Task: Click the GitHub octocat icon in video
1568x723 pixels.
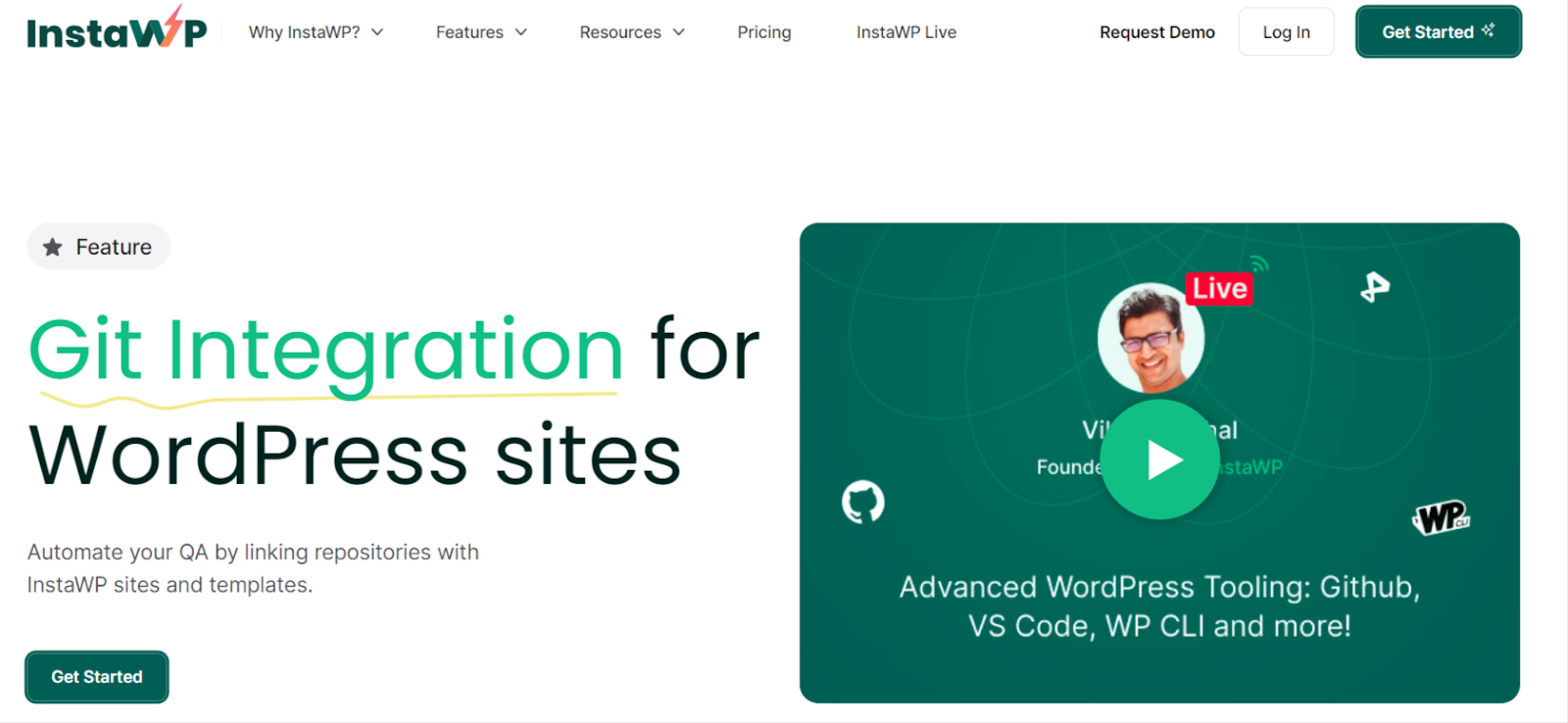Action: pos(863,502)
